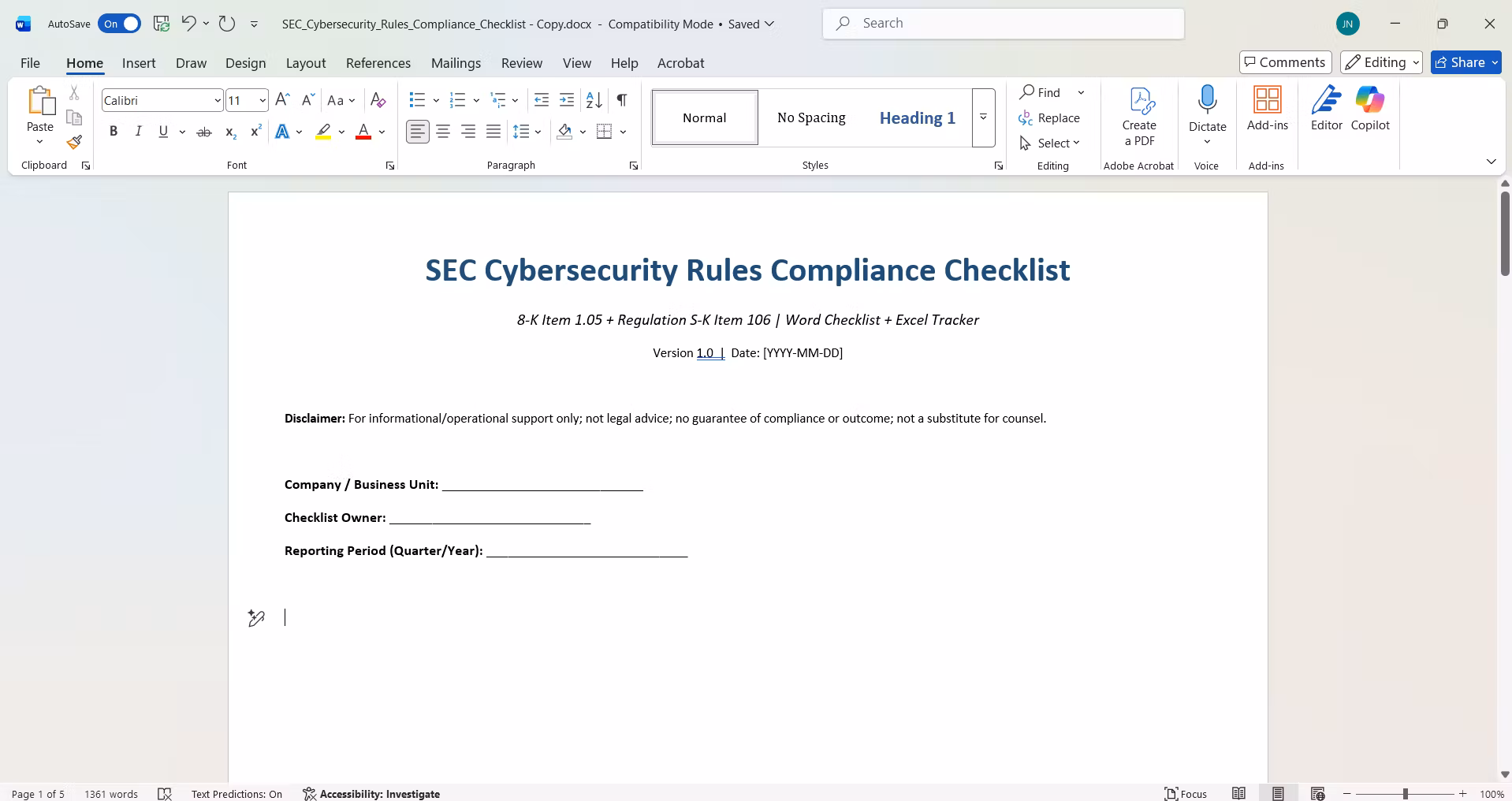This screenshot has height=801, width=1512.
Task: Apply the red font color swatch
Action: click(363, 132)
